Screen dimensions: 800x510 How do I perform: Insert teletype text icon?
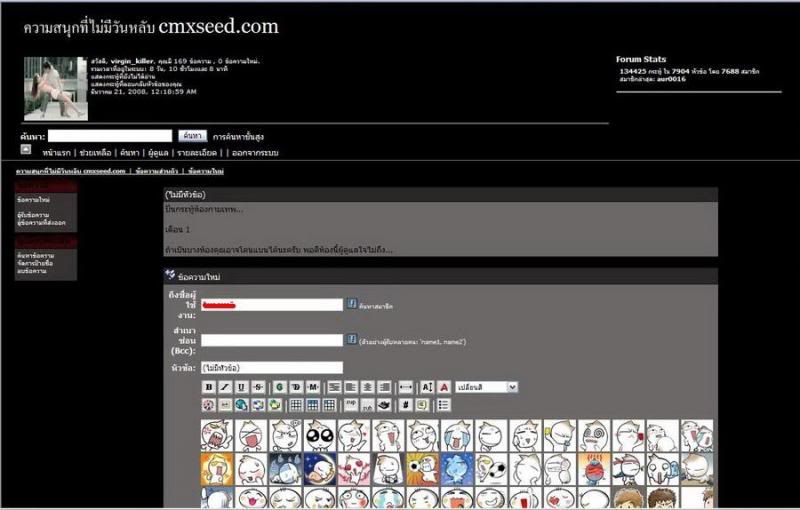[x=384, y=405]
